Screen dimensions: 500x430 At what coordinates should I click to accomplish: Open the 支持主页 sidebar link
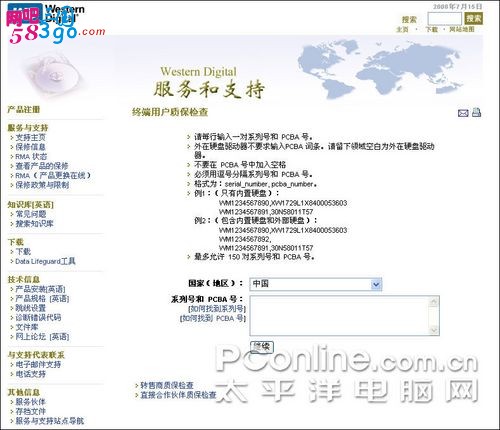tap(30, 137)
